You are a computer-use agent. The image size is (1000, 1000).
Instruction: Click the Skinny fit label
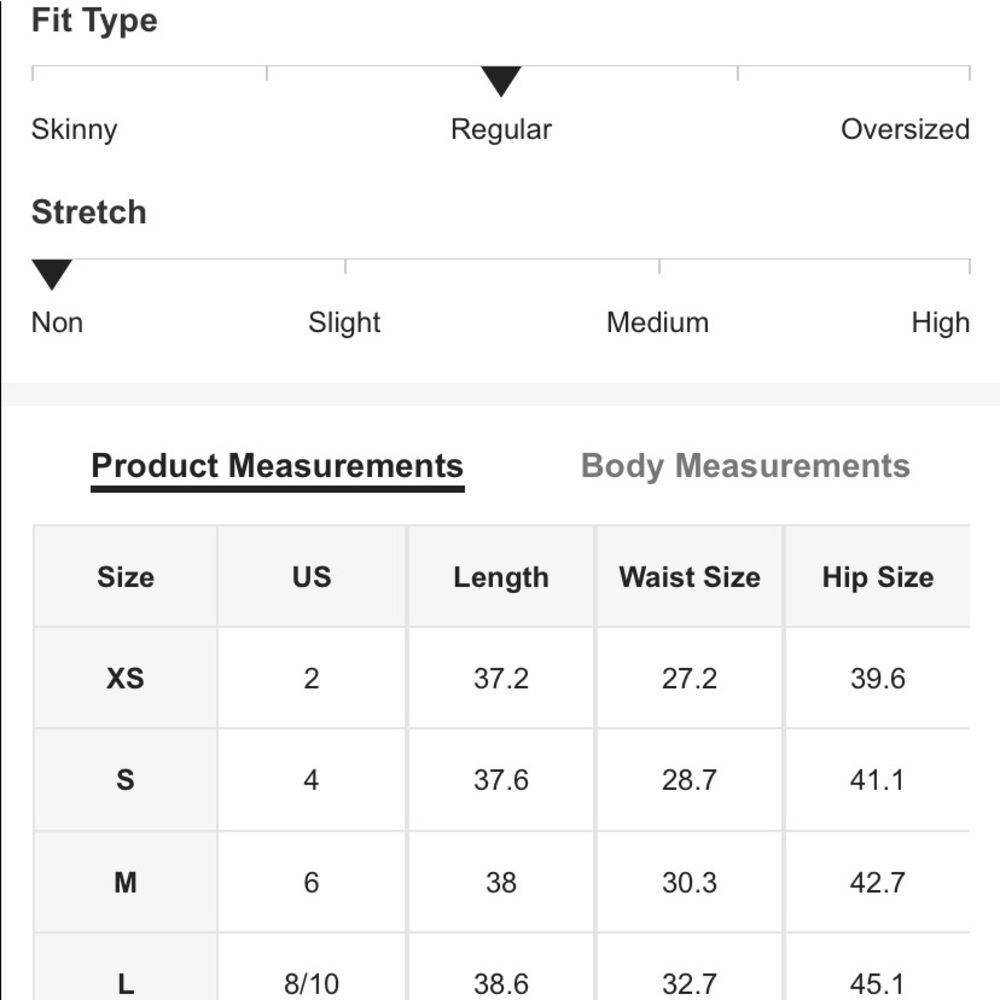(75, 129)
